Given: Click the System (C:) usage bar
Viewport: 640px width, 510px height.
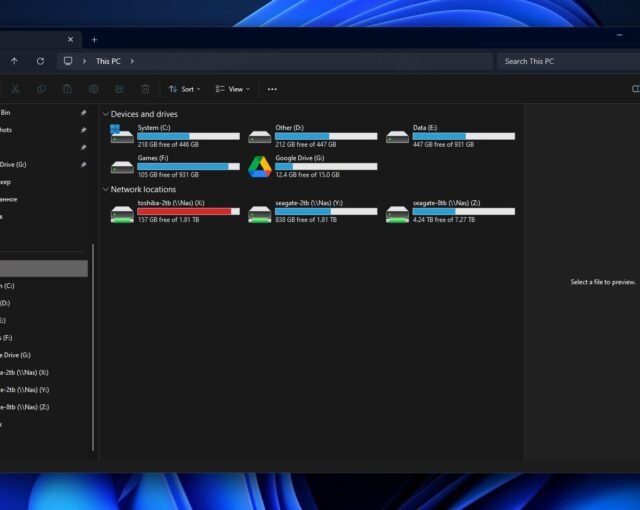Looking at the screenshot, I should click(x=189, y=136).
